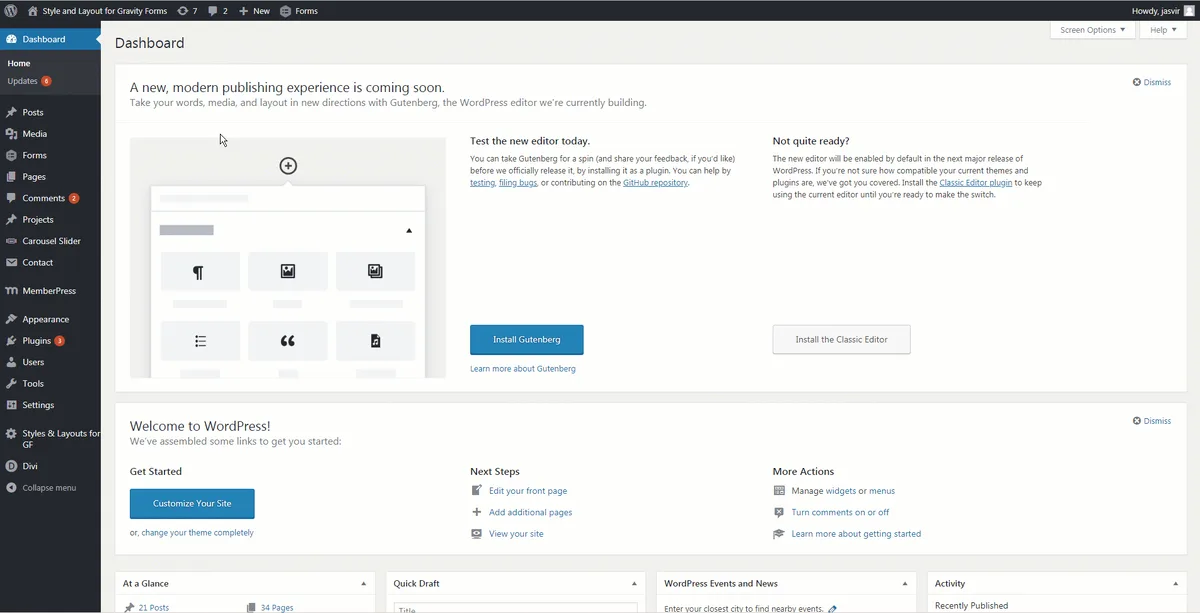Open the Classic Editor plugin link
This screenshot has width=1200, height=613.
tap(976, 183)
